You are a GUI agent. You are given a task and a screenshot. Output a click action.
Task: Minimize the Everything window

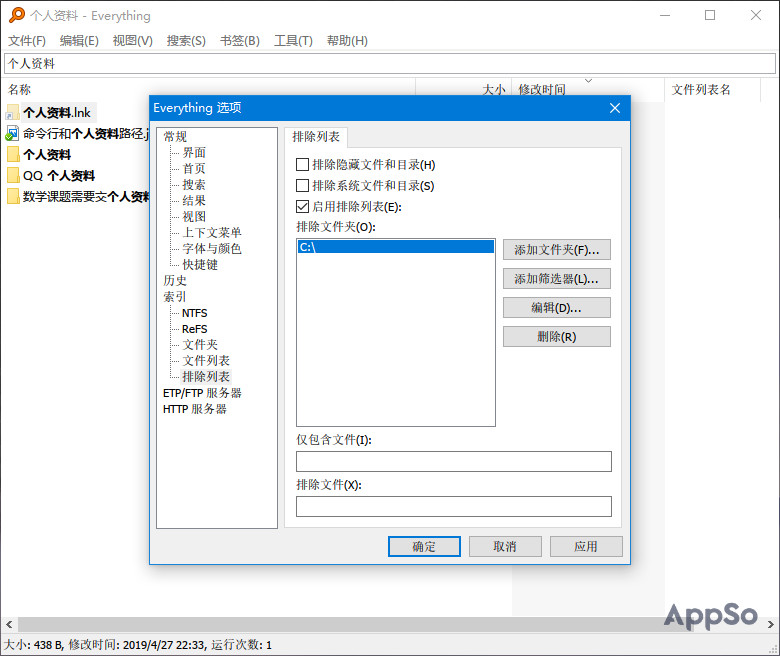(665, 15)
